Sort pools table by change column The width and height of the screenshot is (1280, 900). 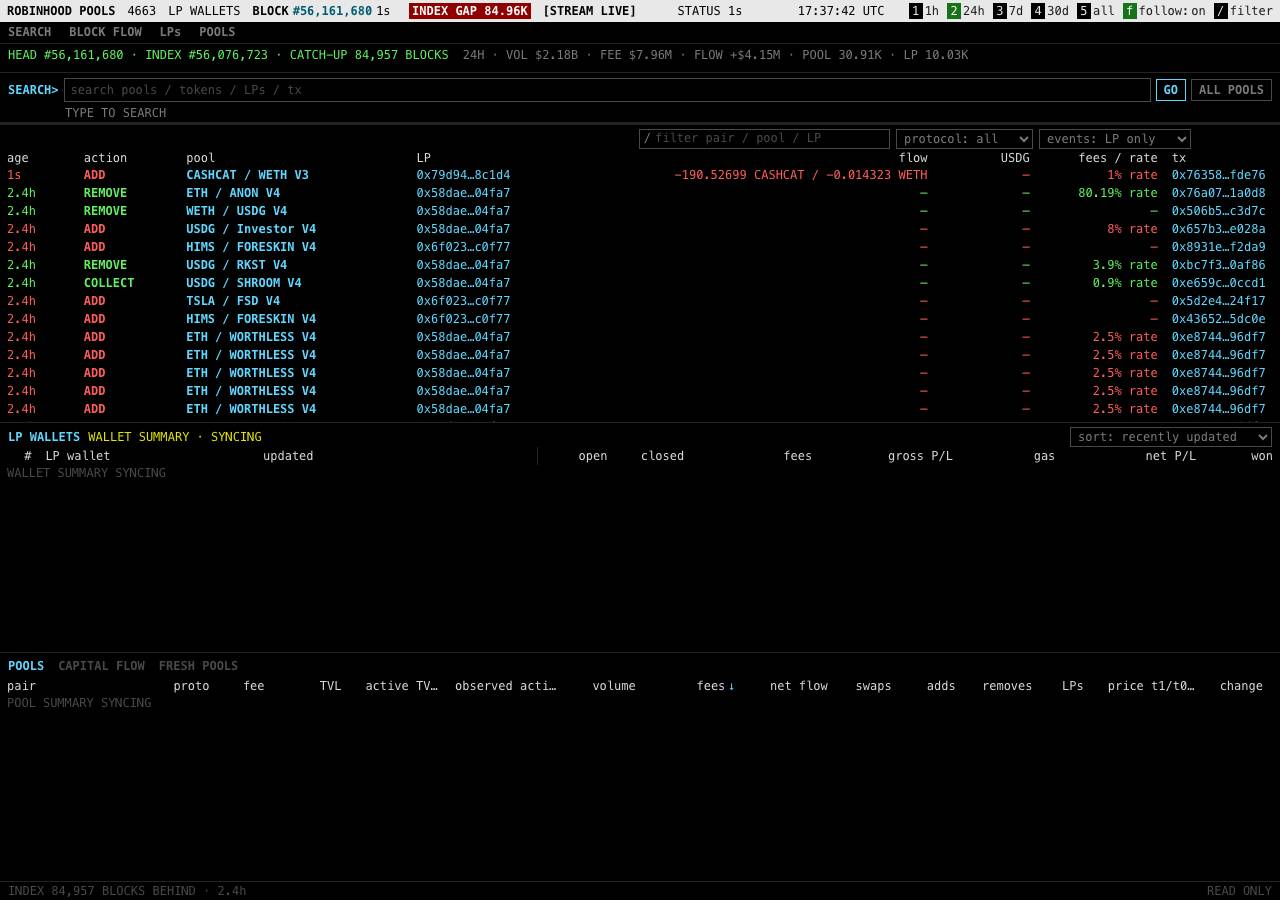(x=1241, y=686)
